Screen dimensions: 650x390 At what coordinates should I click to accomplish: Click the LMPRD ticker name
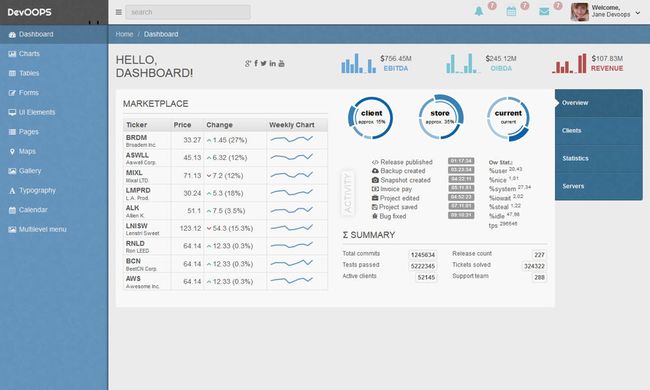pos(138,190)
